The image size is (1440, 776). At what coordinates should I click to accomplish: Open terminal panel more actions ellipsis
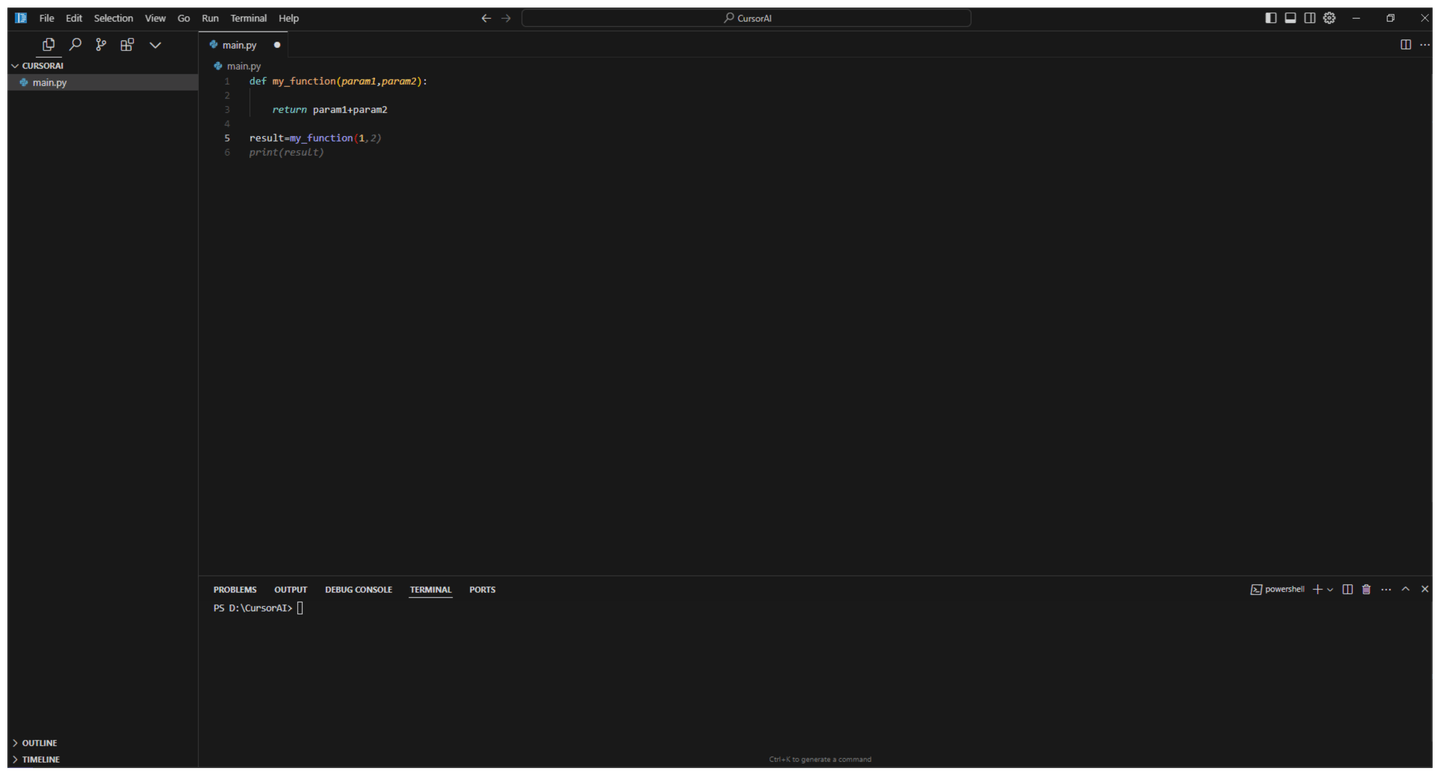coord(1386,590)
